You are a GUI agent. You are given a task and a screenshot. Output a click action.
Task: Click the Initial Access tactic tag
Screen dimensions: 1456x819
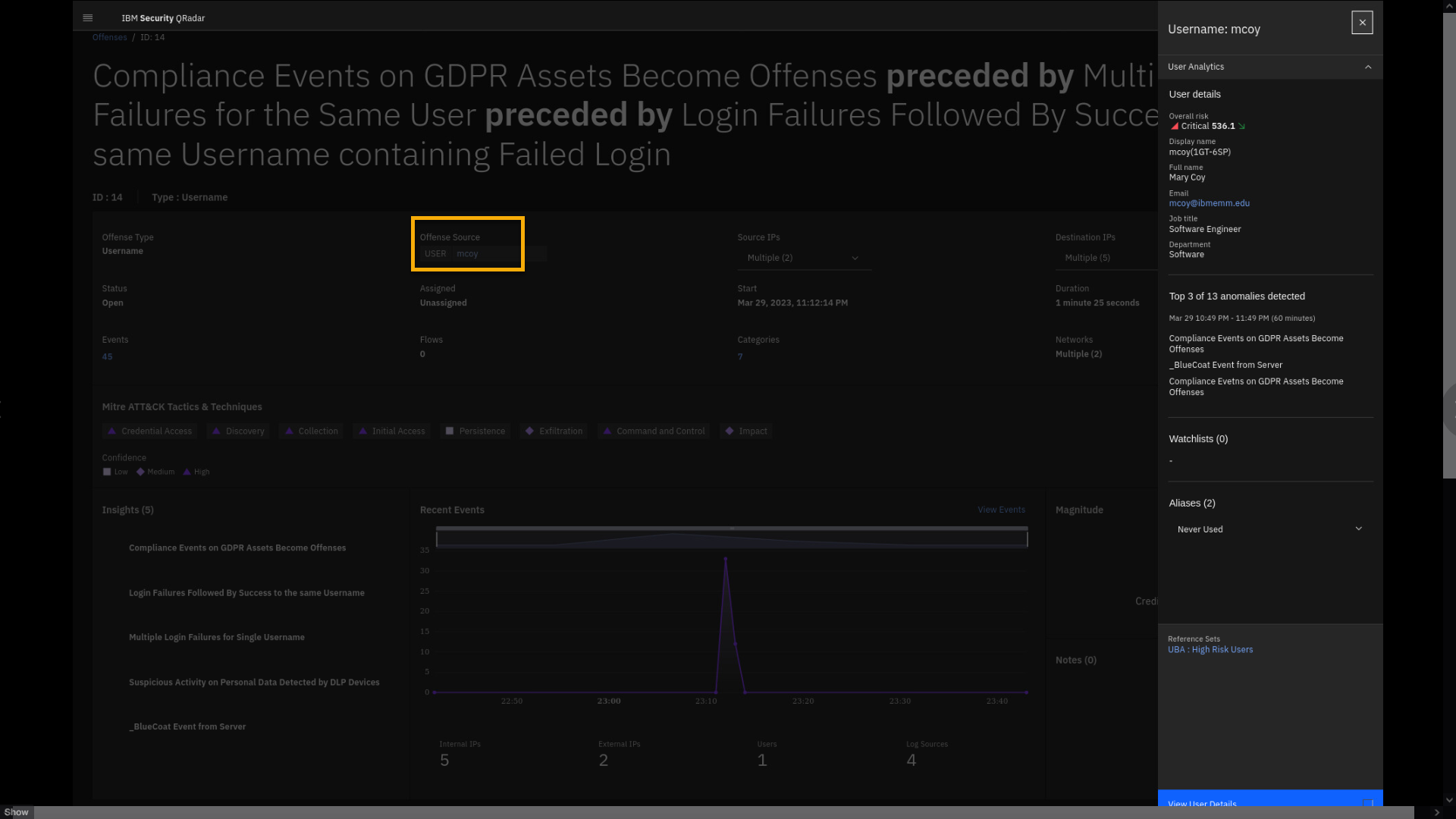click(391, 431)
